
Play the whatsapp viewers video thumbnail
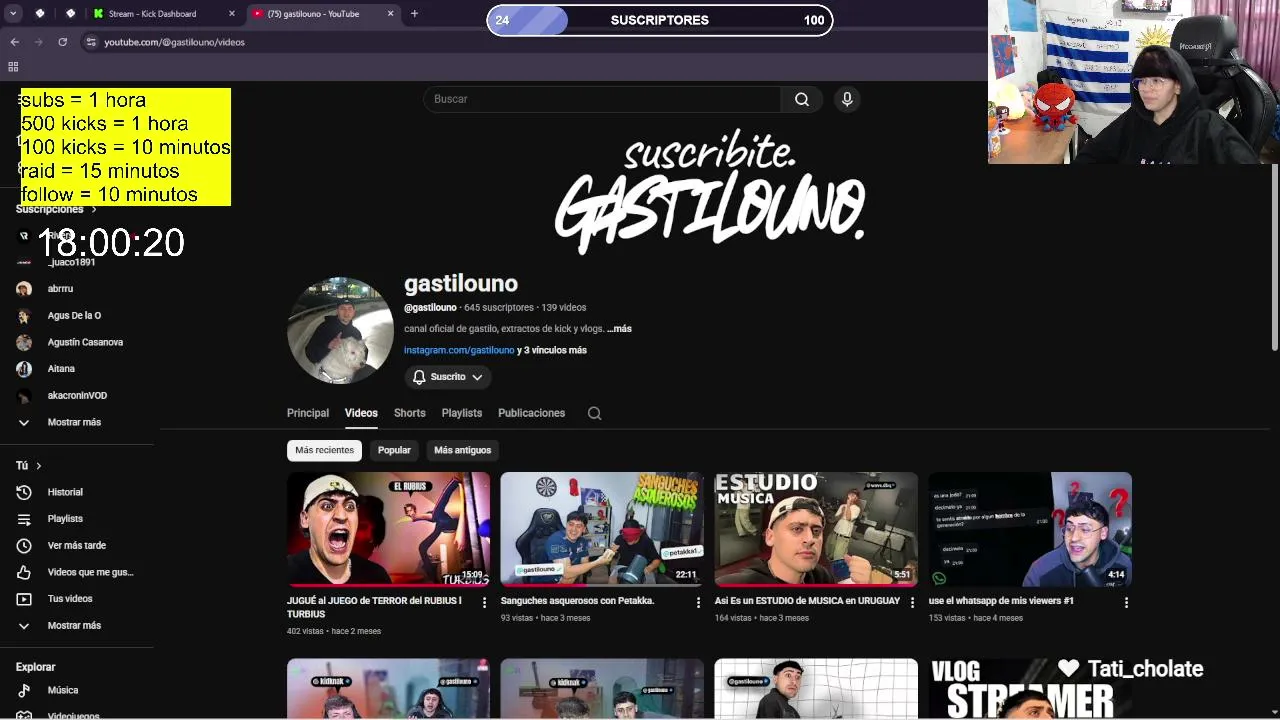point(1030,529)
